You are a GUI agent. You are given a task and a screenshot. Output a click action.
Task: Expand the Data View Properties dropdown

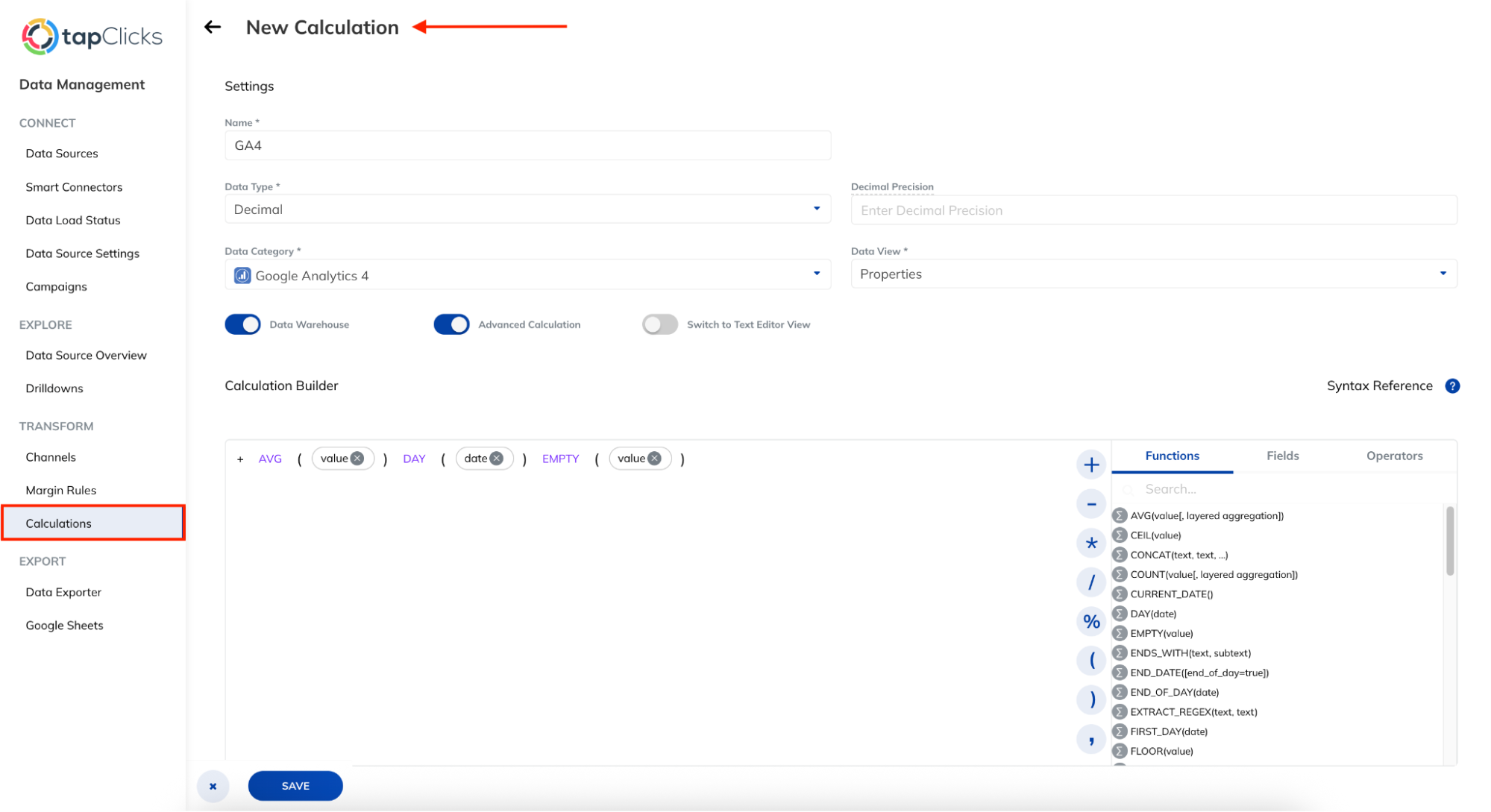click(1443, 274)
